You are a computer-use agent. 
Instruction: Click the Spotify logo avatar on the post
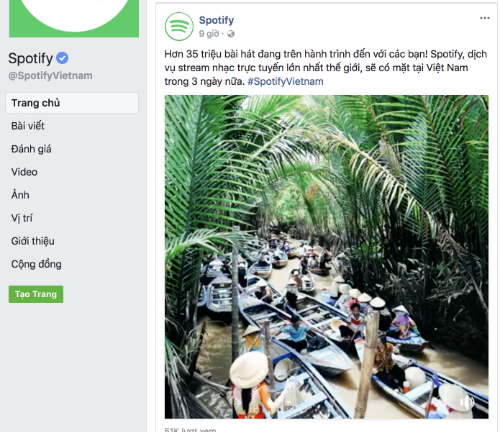click(x=179, y=26)
